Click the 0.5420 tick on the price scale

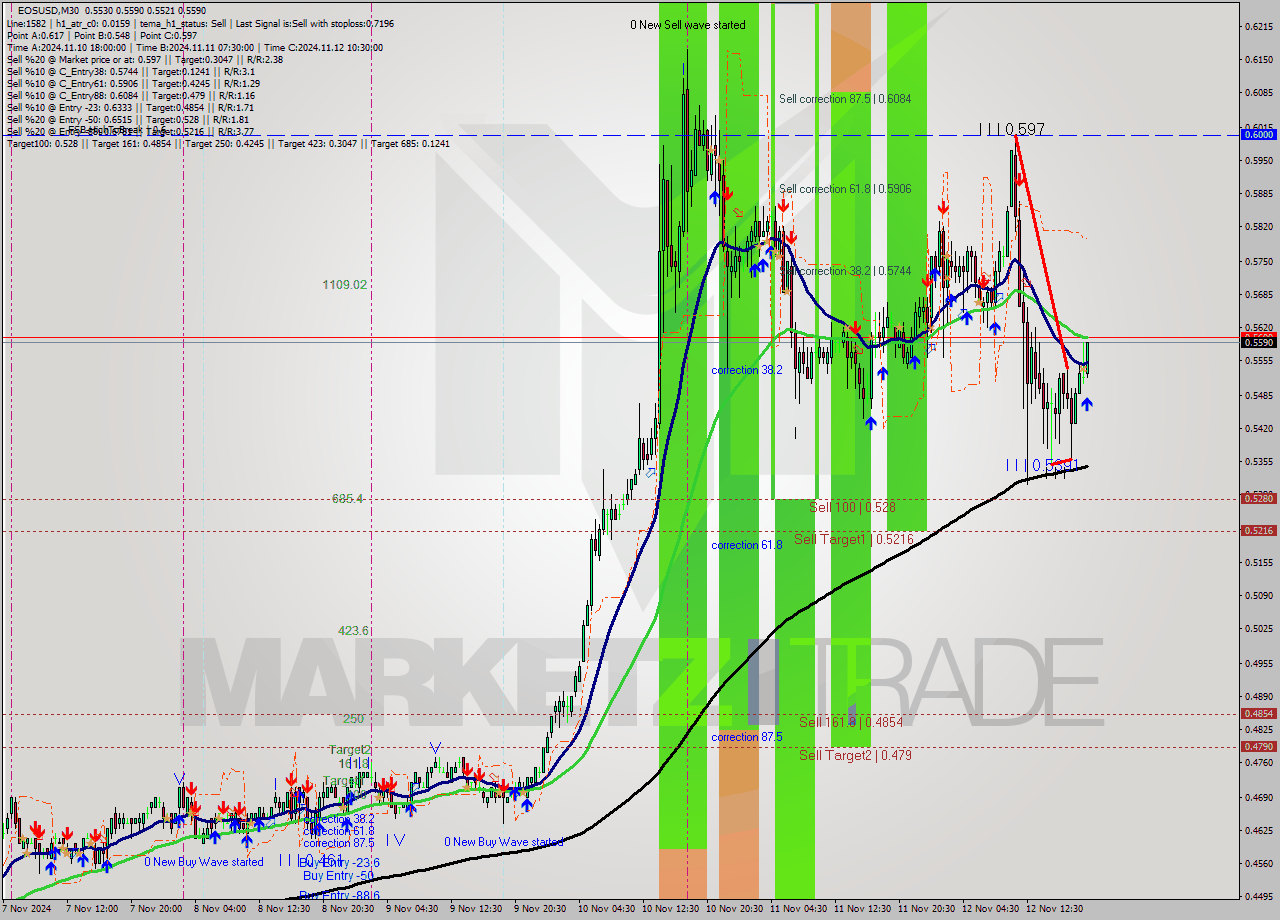pos(1258,429)
